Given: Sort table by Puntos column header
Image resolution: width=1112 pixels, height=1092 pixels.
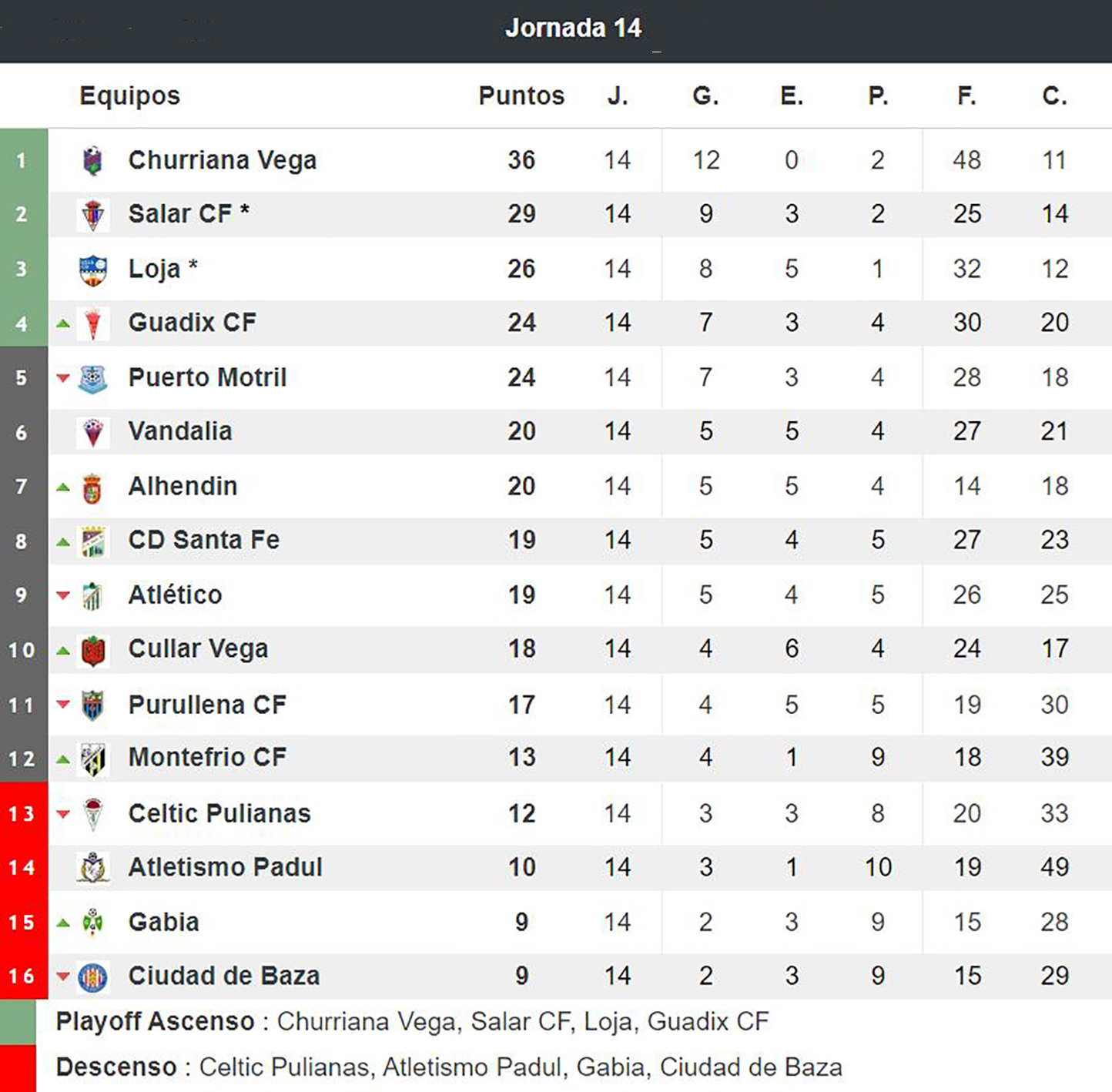Looking at the screenshot, I should click(521, 95).
